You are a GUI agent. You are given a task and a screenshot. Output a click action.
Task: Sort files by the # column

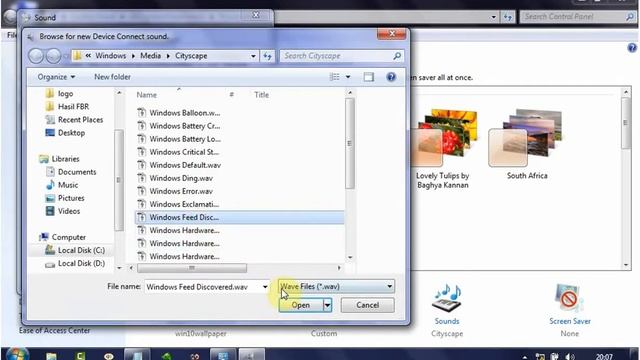point(231,95)
